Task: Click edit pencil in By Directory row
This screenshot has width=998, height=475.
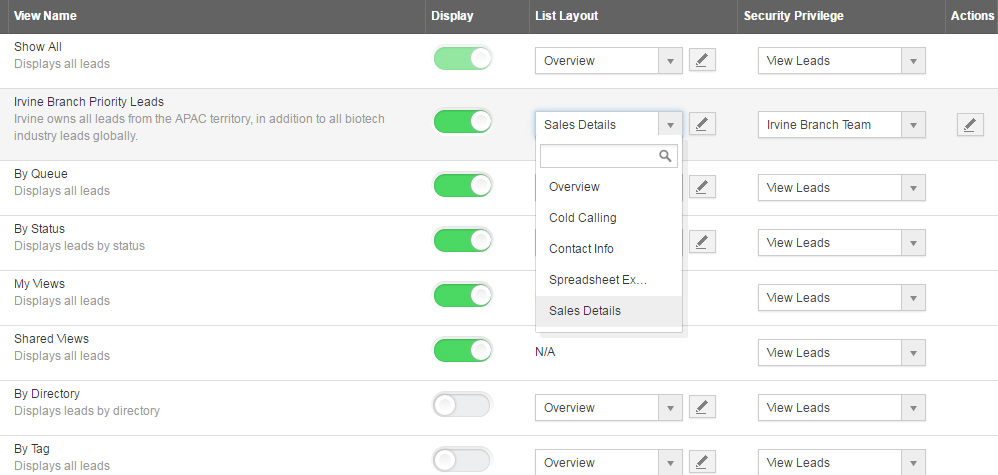Action: pos(702,407)
